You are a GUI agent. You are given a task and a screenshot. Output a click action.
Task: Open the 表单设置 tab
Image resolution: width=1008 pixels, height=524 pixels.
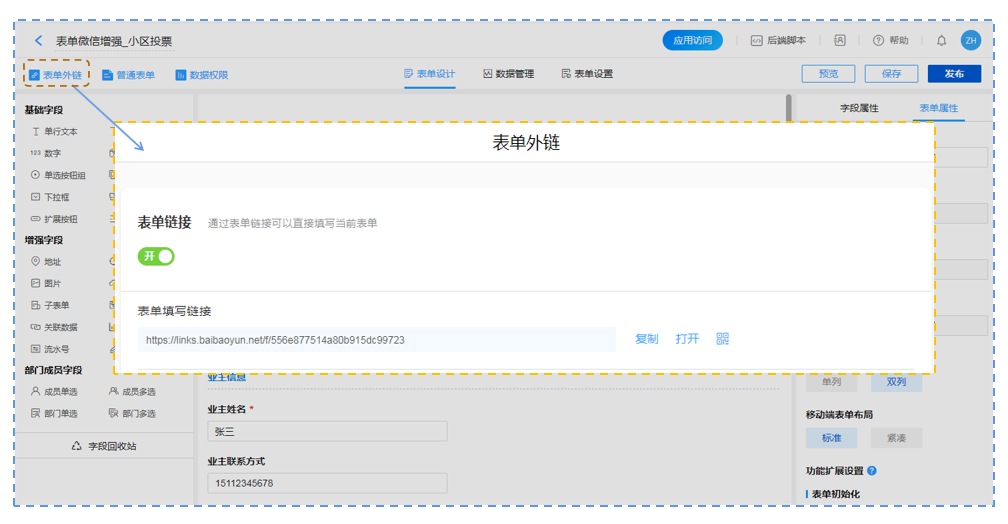(587, 74)
